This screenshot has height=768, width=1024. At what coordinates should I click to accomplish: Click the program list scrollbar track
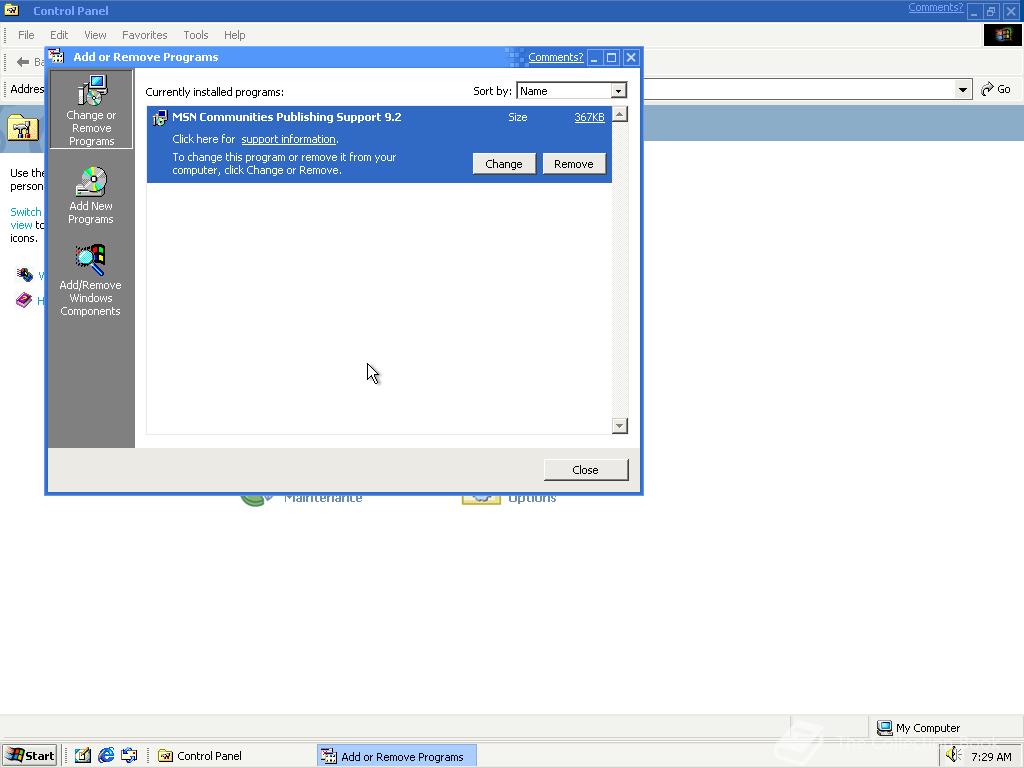tap(620, 270)
